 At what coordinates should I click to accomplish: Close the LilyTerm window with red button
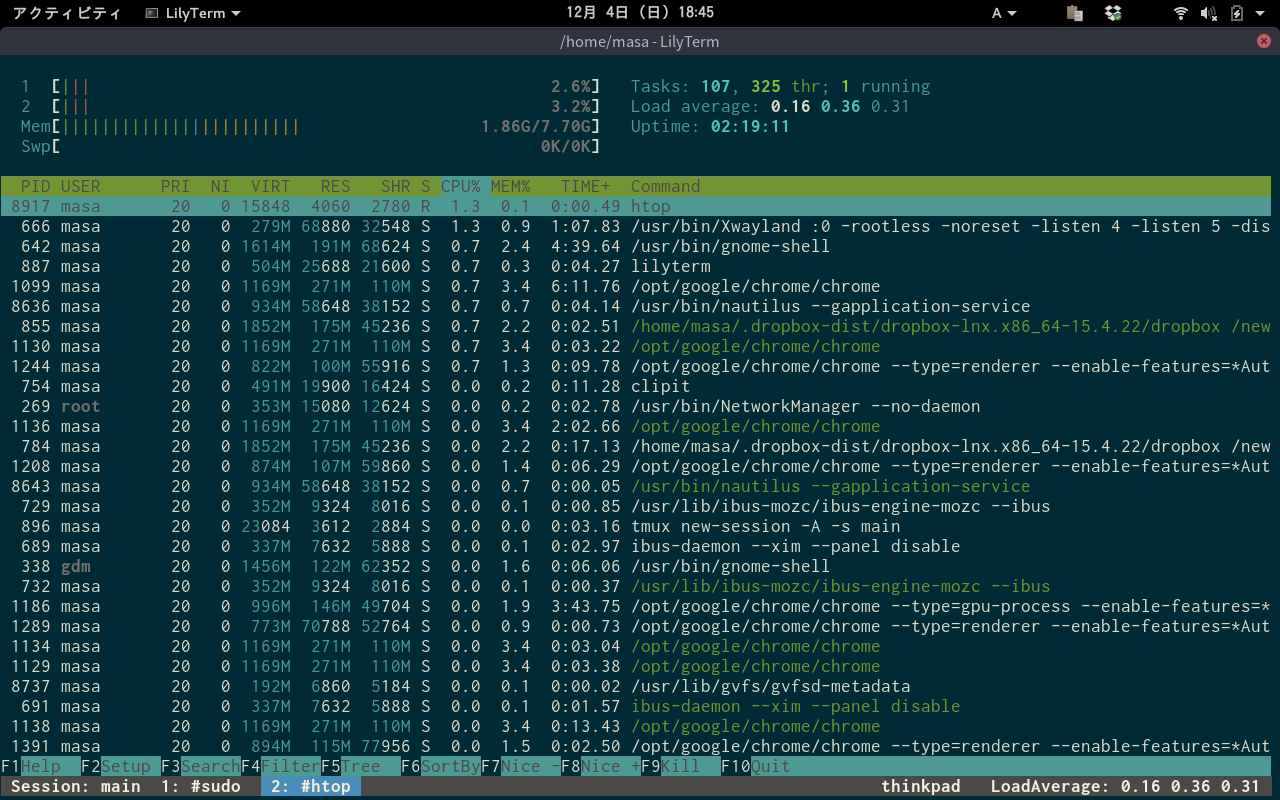pos(1264,41)
